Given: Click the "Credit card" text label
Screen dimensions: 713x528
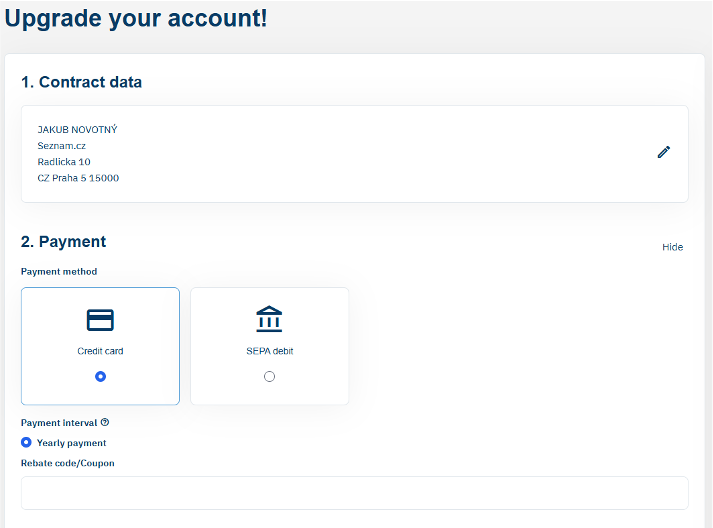Looking at the screenshot, I should click(100, 352).
